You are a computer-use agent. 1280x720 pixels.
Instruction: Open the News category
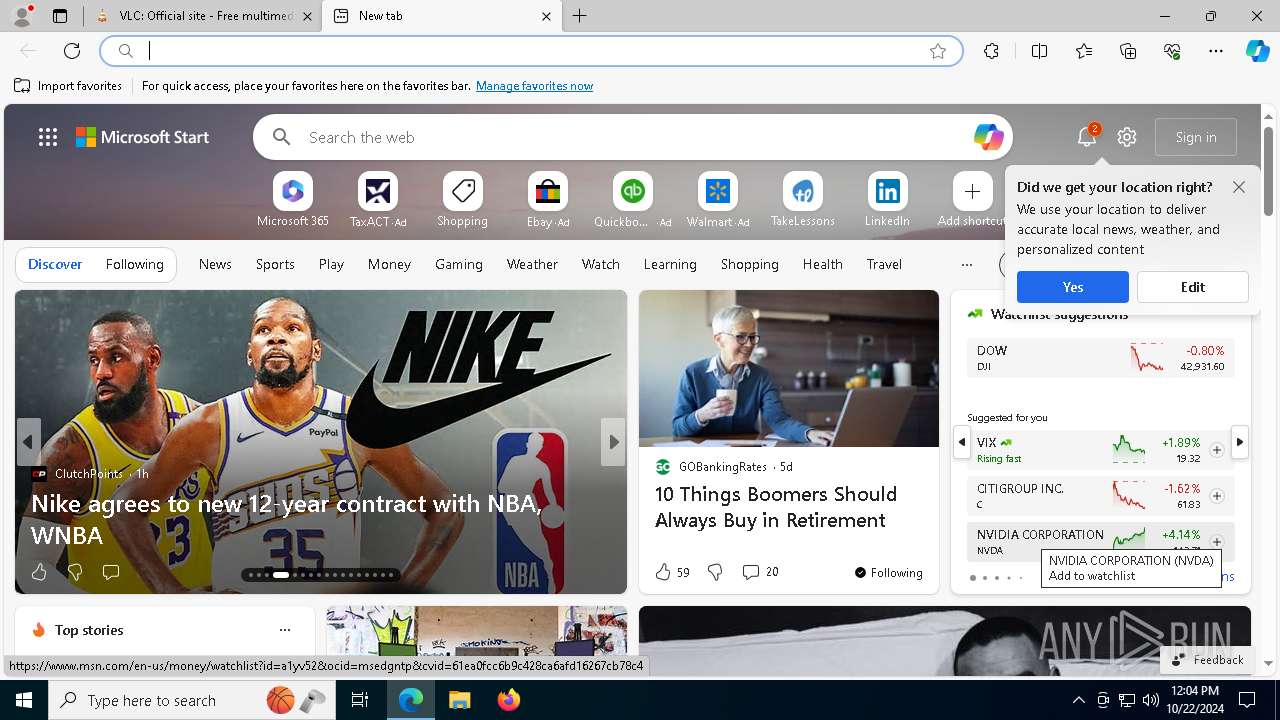[x=215, y=265]
